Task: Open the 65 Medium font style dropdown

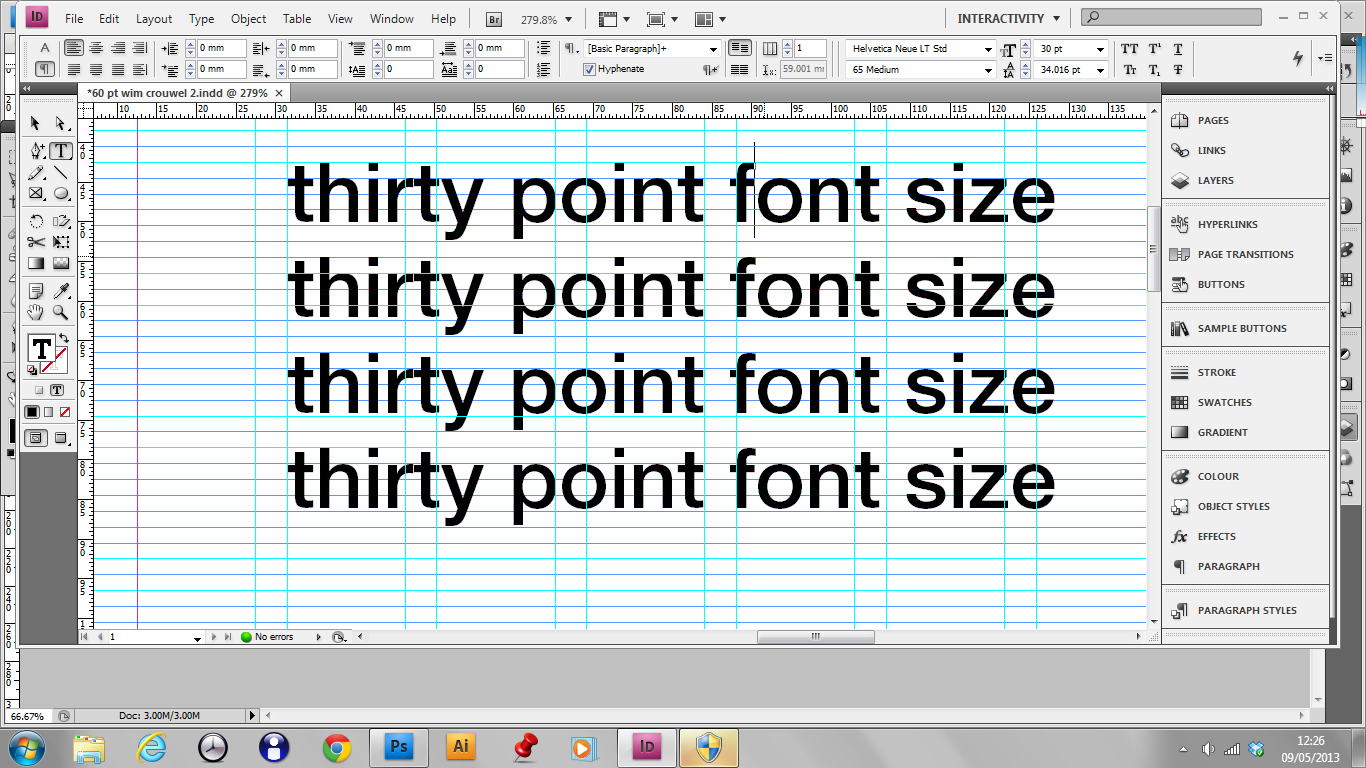Action: coord(988,70)
